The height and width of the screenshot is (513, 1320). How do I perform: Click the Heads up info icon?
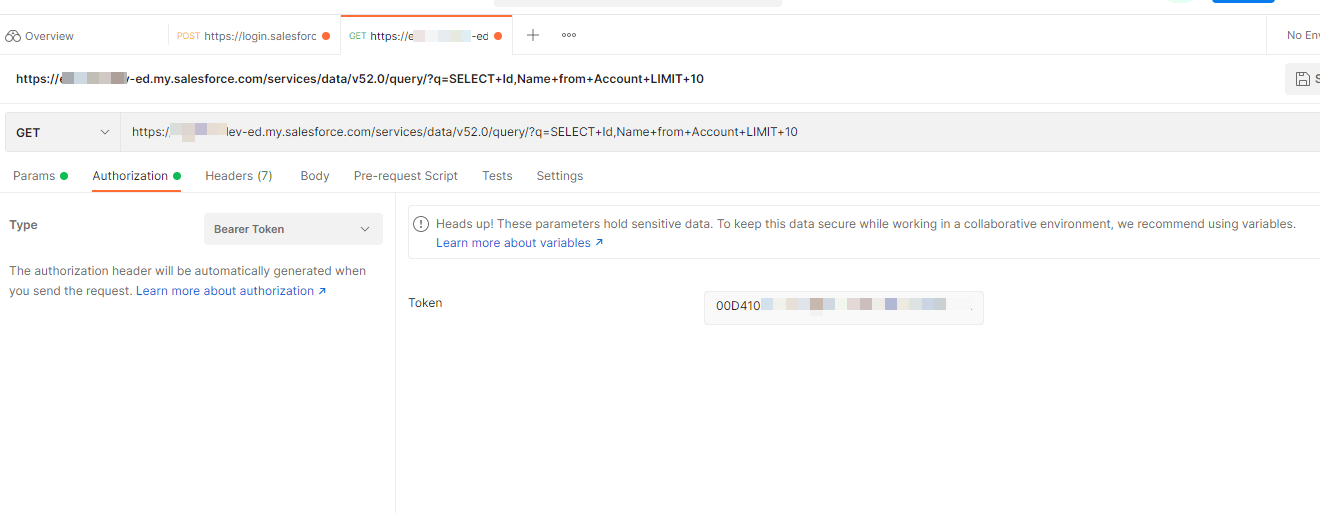421,224
